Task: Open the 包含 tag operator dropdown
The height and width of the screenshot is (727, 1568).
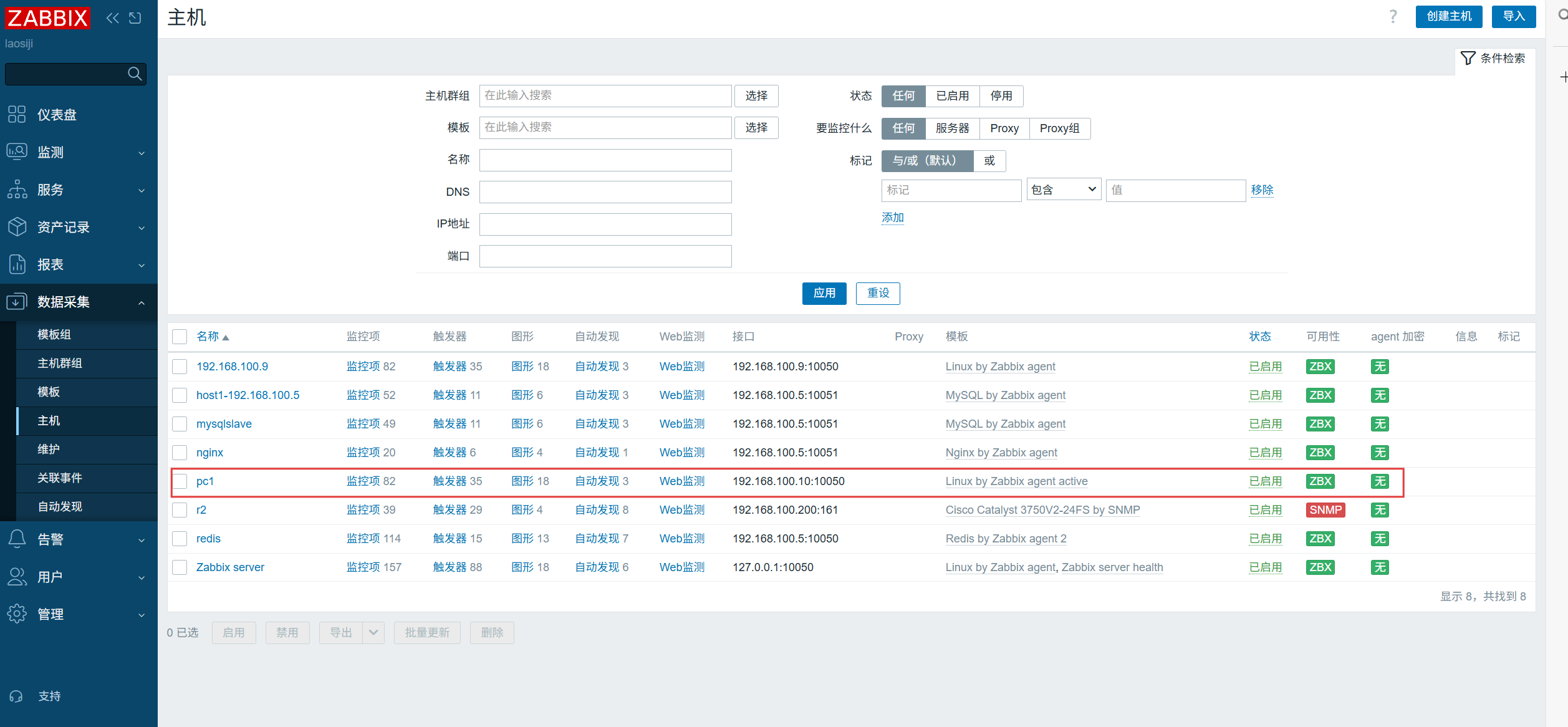Action: coord(1064,190)
